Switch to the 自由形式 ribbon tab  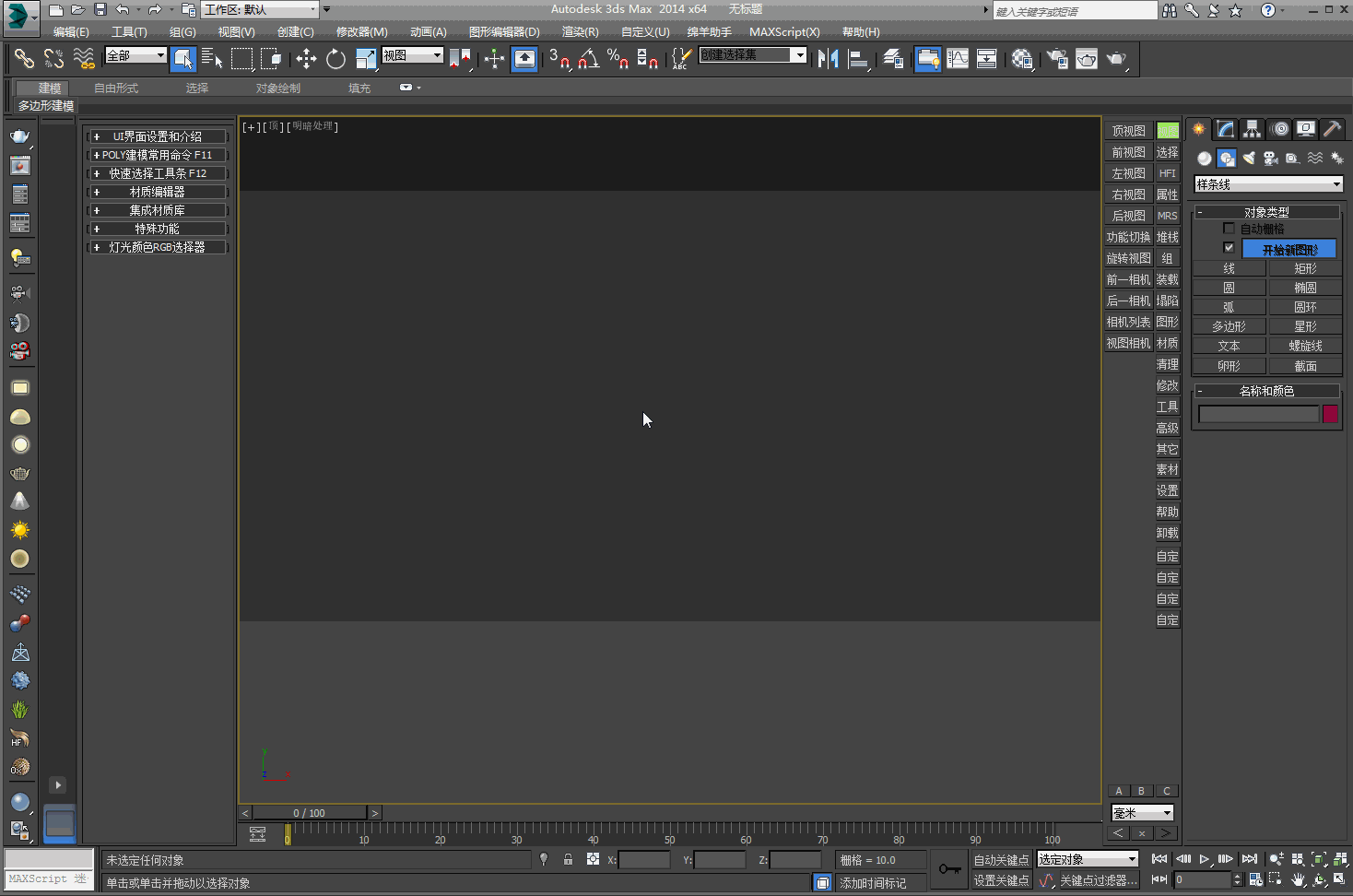116,88
